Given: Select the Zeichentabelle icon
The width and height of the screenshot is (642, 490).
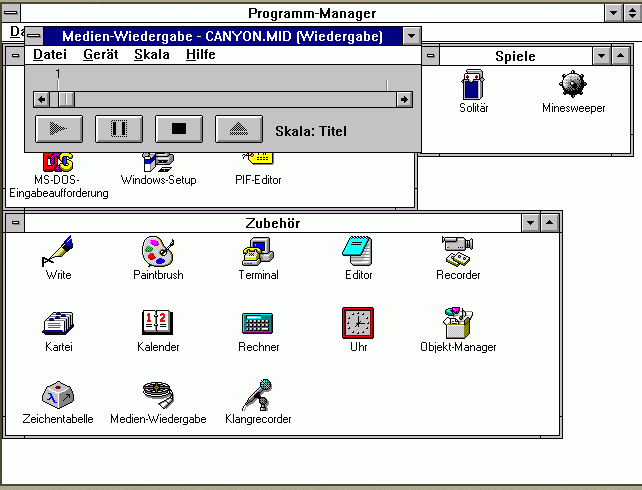Looking at the screenshot, I should click(58, 395).
